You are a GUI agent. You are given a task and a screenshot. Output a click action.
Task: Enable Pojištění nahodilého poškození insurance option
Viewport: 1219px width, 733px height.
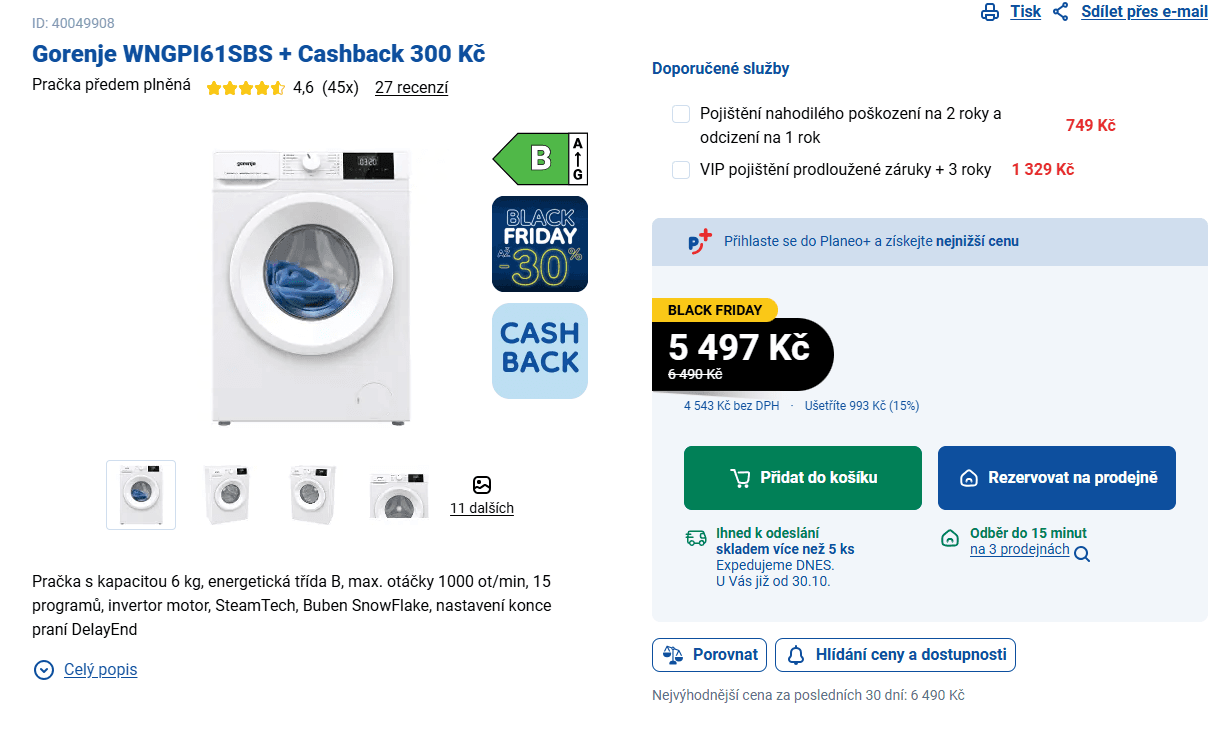tap(681, 114)
